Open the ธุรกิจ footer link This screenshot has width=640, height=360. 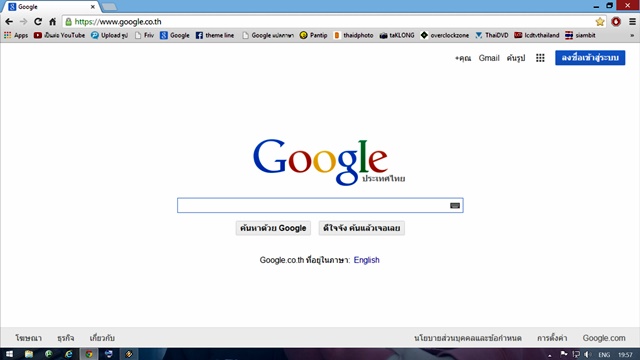tap(66, 338)
